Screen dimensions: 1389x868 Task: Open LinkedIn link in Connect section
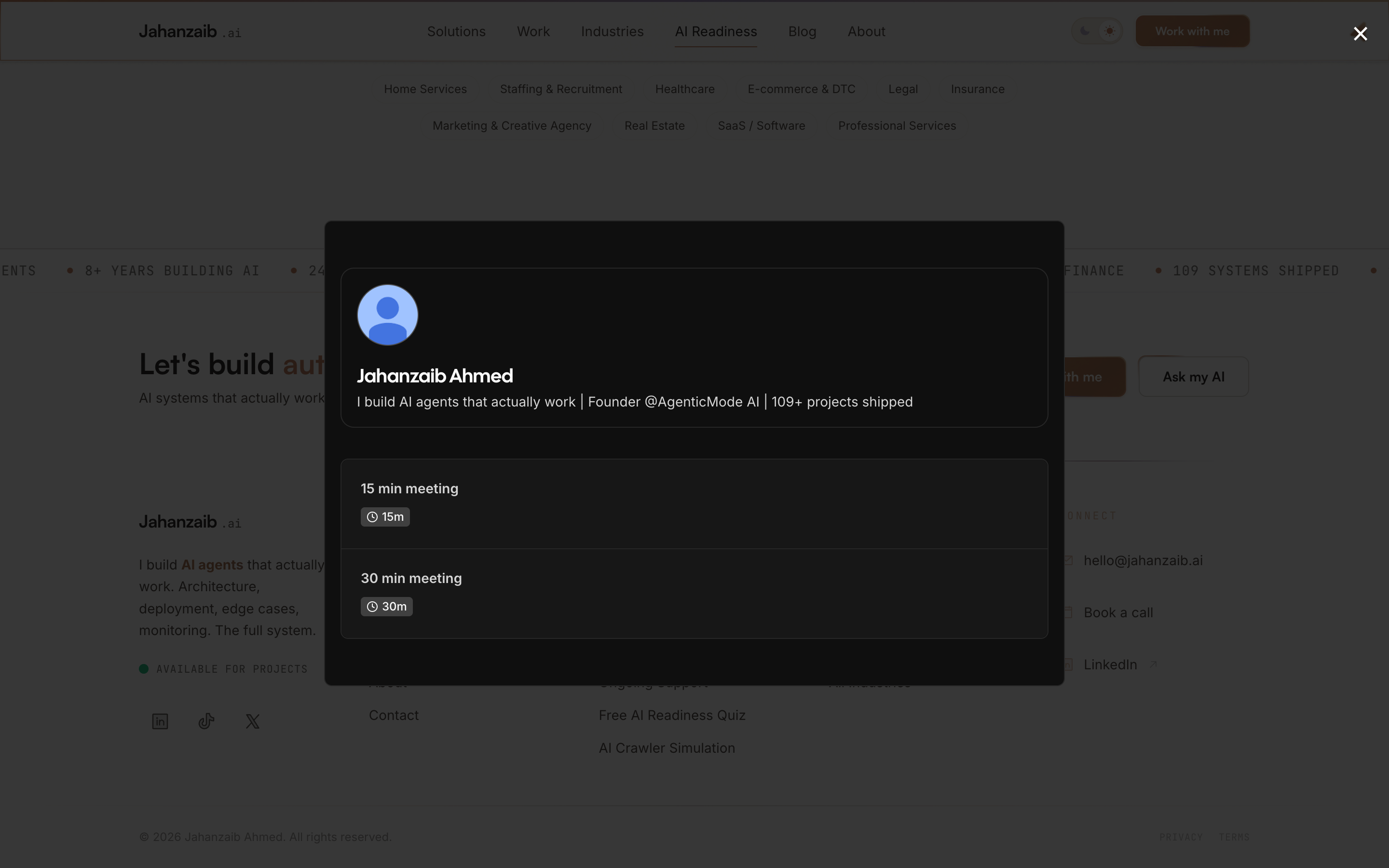(x=1110, y=664)
